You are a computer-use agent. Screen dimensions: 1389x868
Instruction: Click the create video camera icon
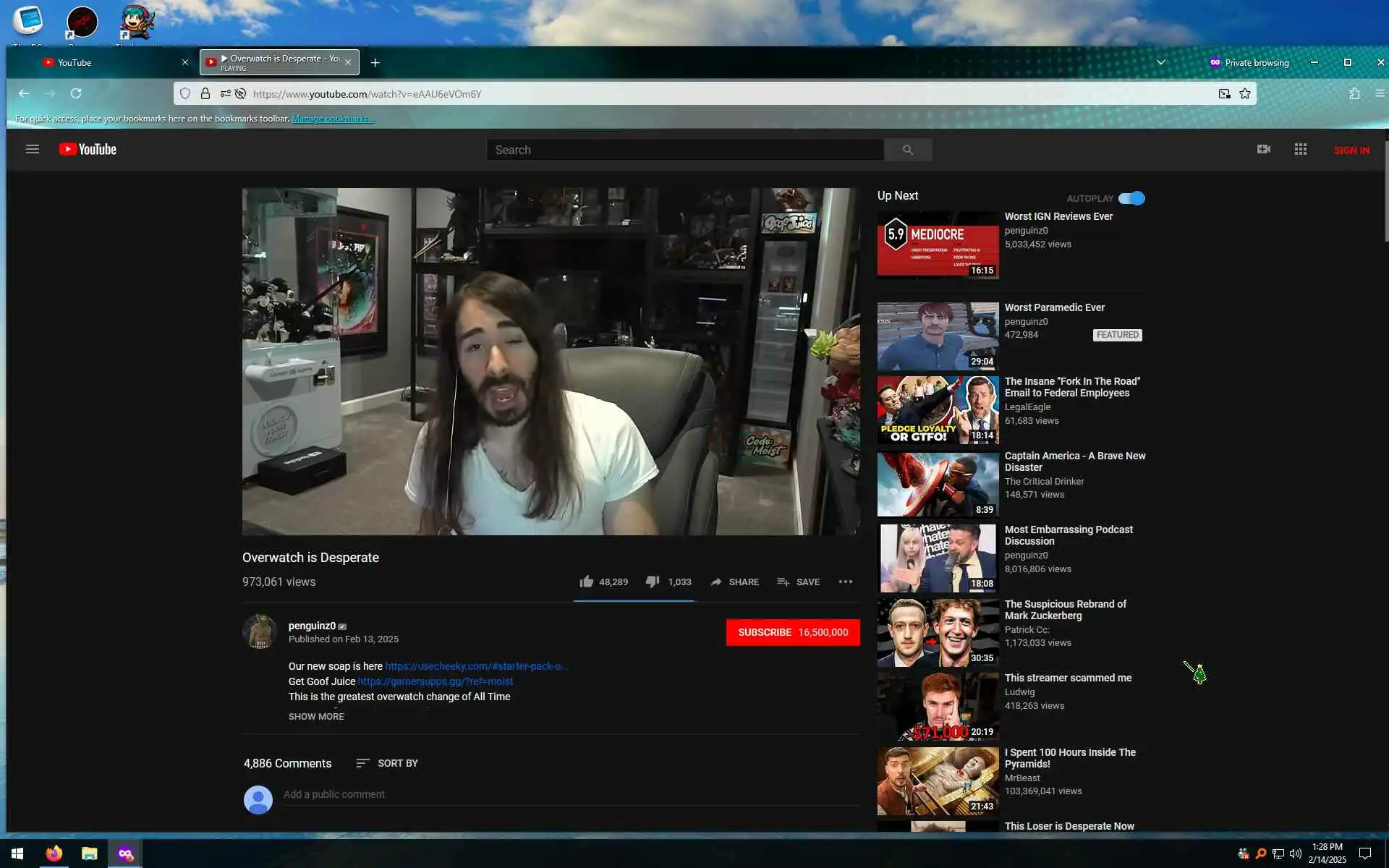pyautogui.click(x=1263, y=149)
